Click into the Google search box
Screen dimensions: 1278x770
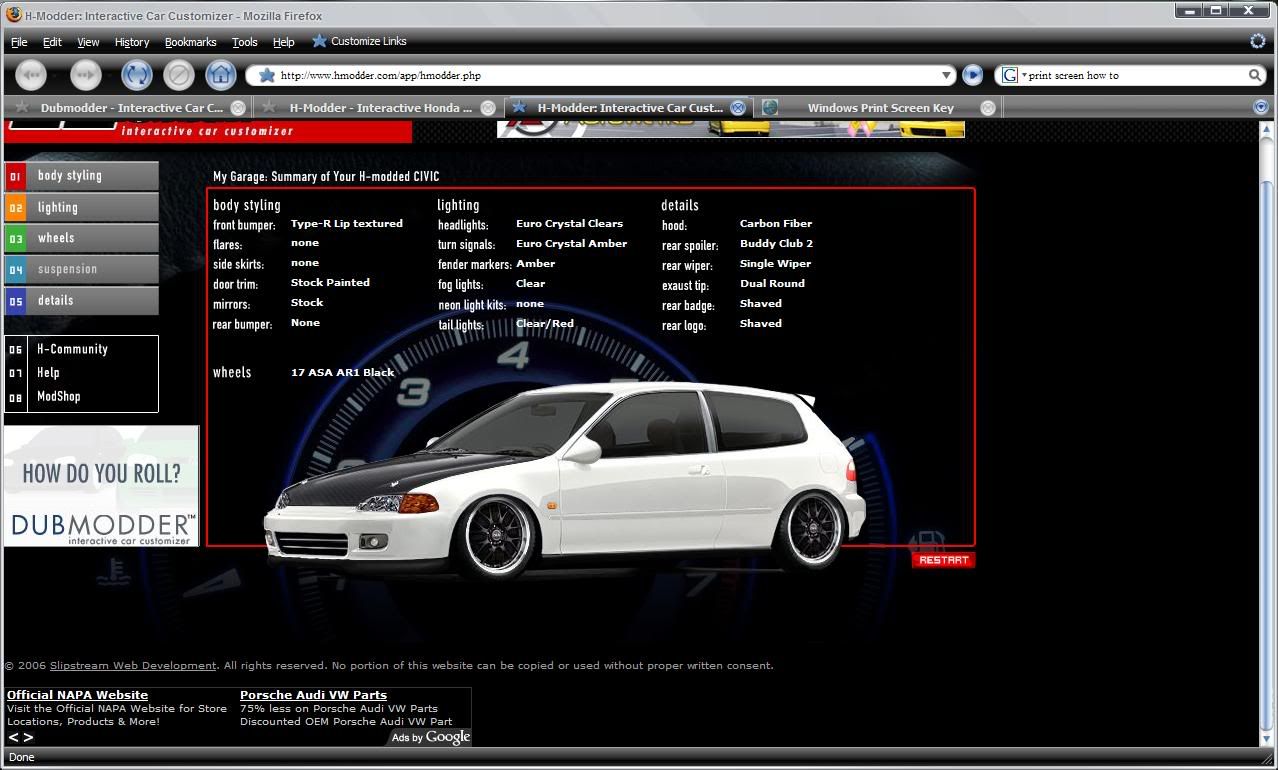point(1132,75)
